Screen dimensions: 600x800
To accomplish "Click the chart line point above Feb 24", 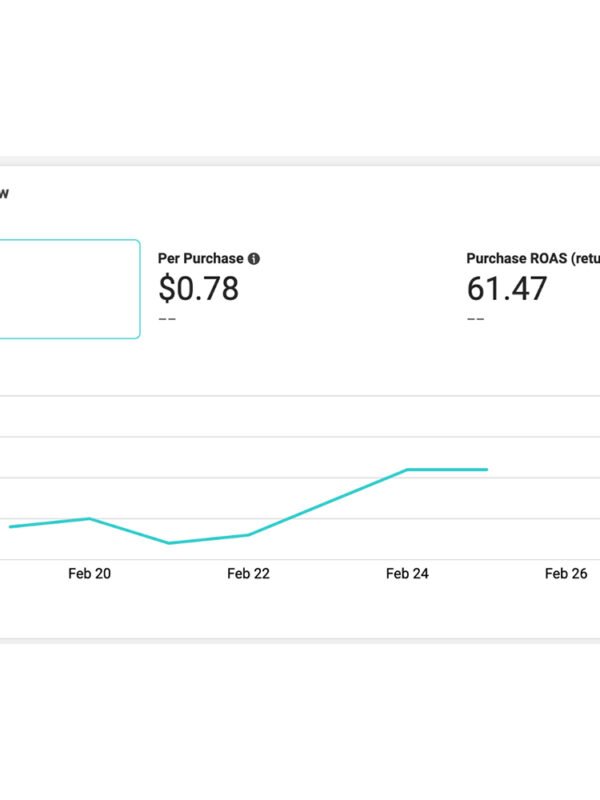I will tap(407, 469).
